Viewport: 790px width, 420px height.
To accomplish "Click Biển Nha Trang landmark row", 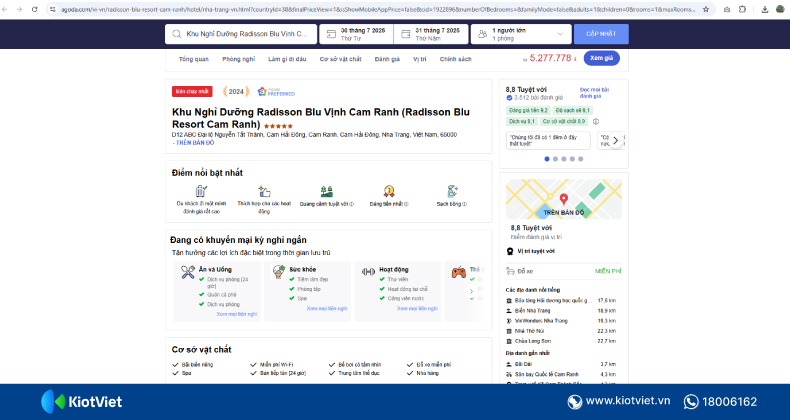I will click(561, 311).
